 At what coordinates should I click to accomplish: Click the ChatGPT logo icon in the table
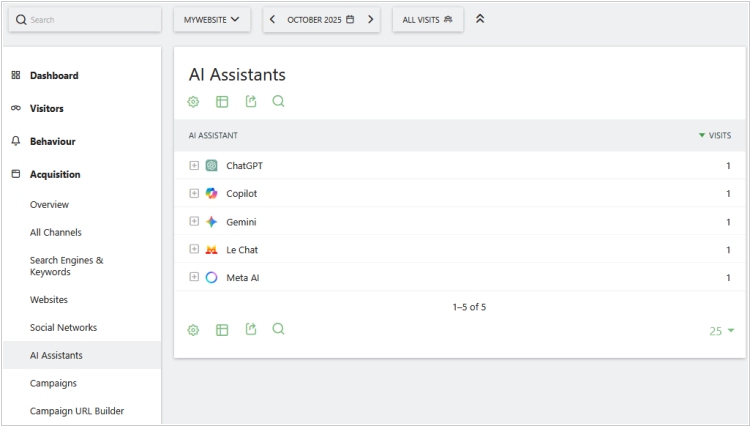click(x=211, y=166)
